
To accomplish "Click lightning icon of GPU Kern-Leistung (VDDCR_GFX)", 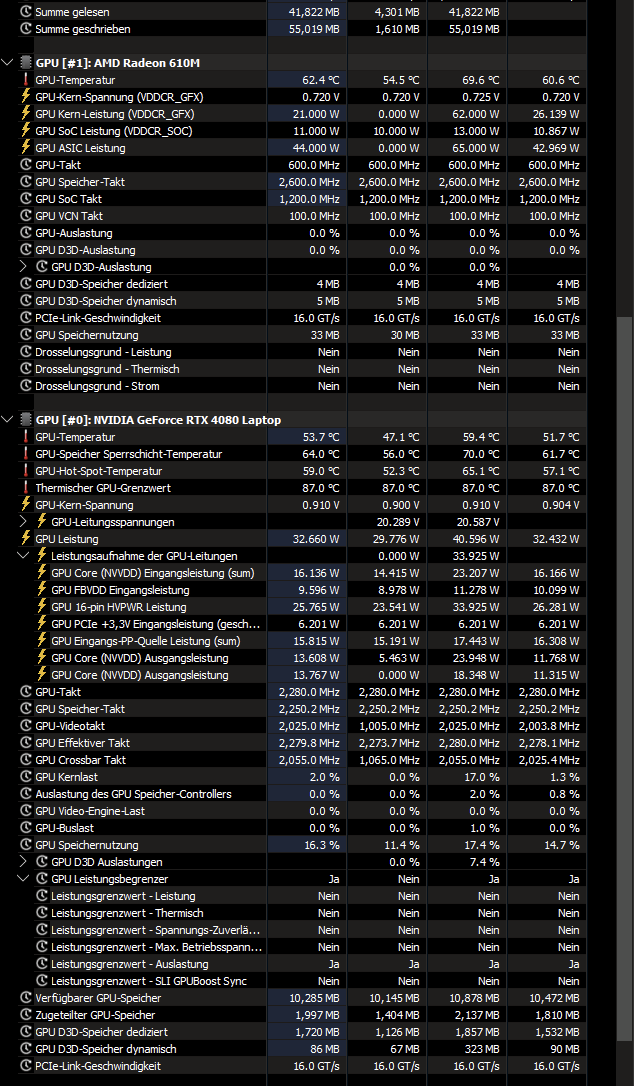I will tap(26, 114).
